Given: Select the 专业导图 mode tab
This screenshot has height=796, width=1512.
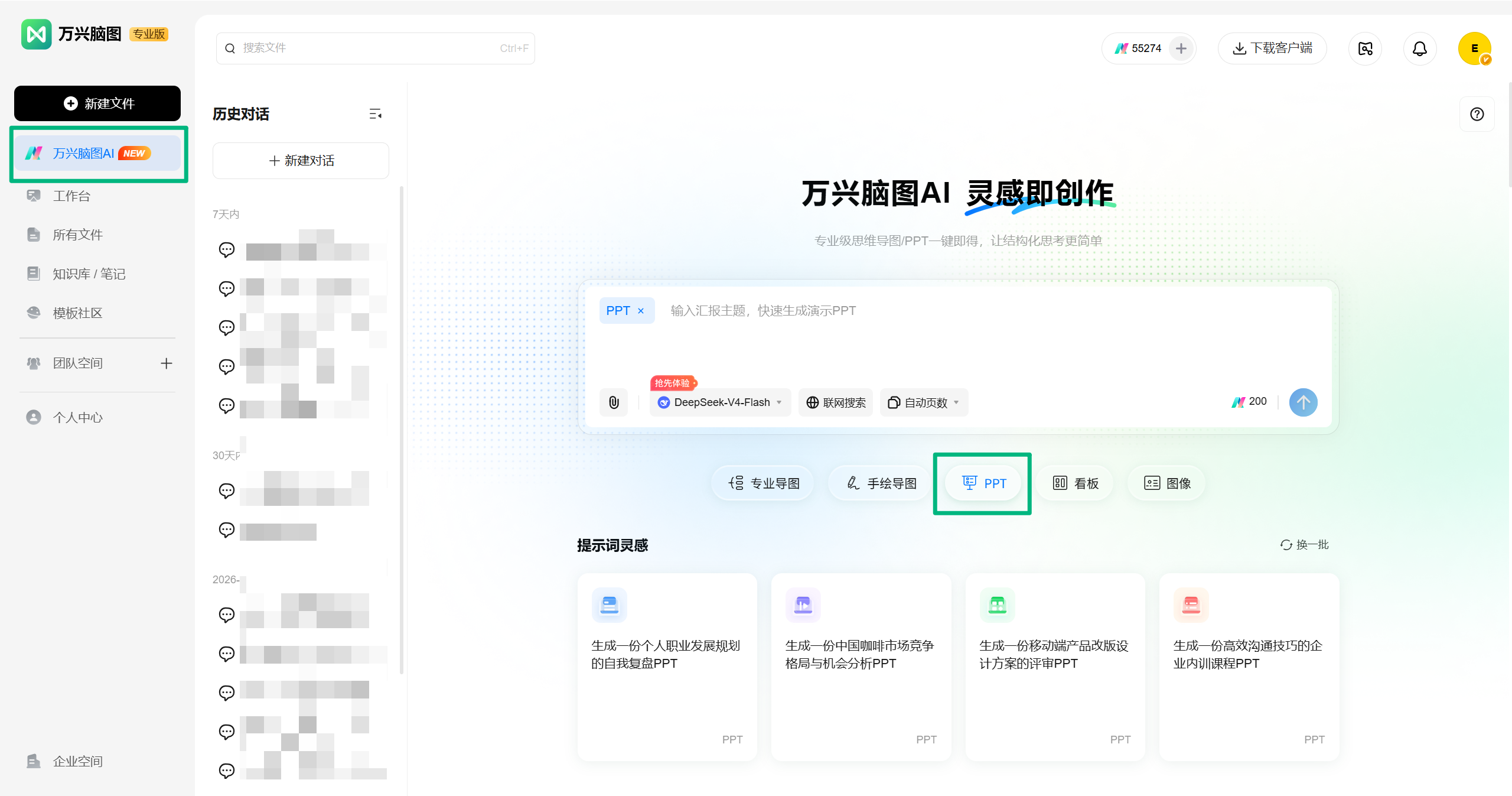Looking at the screenshot, I should [764, 483].
